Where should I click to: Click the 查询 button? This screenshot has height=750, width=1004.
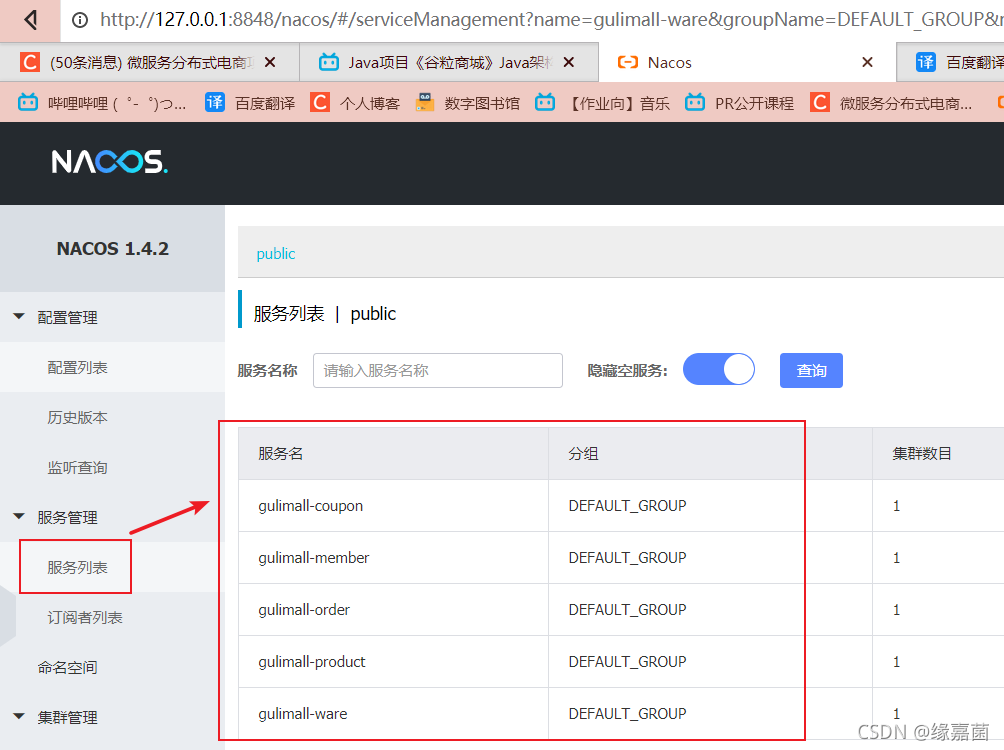click(x=811, y=370)
